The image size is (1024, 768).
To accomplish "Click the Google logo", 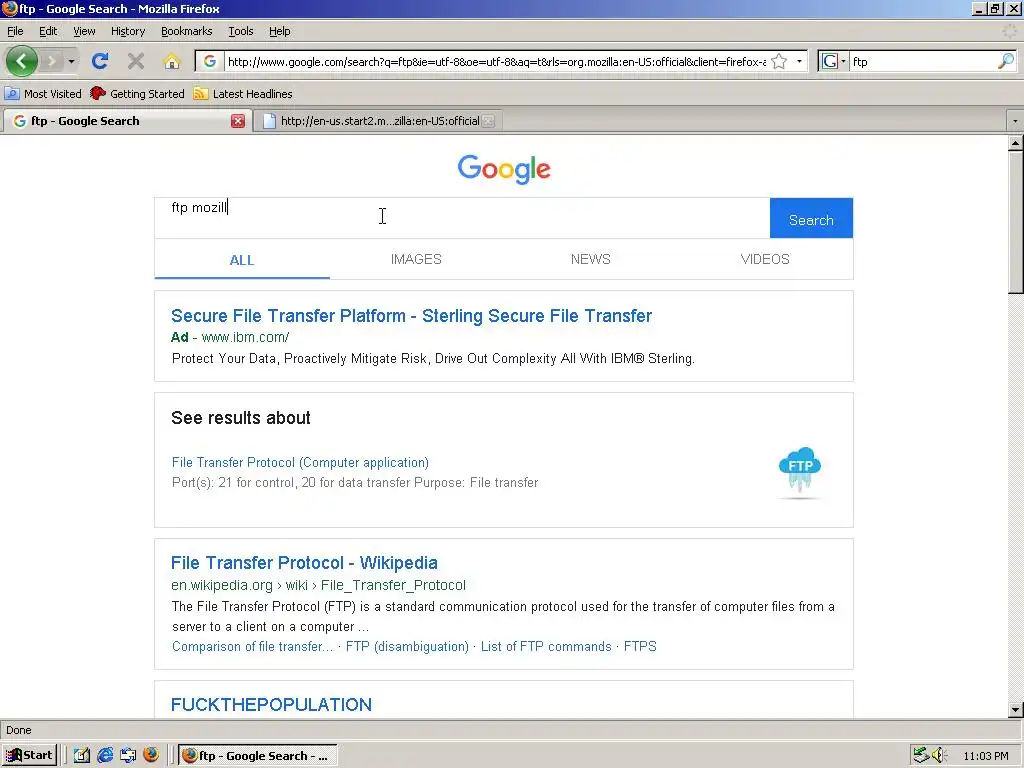I will click(x=504, y=169).
